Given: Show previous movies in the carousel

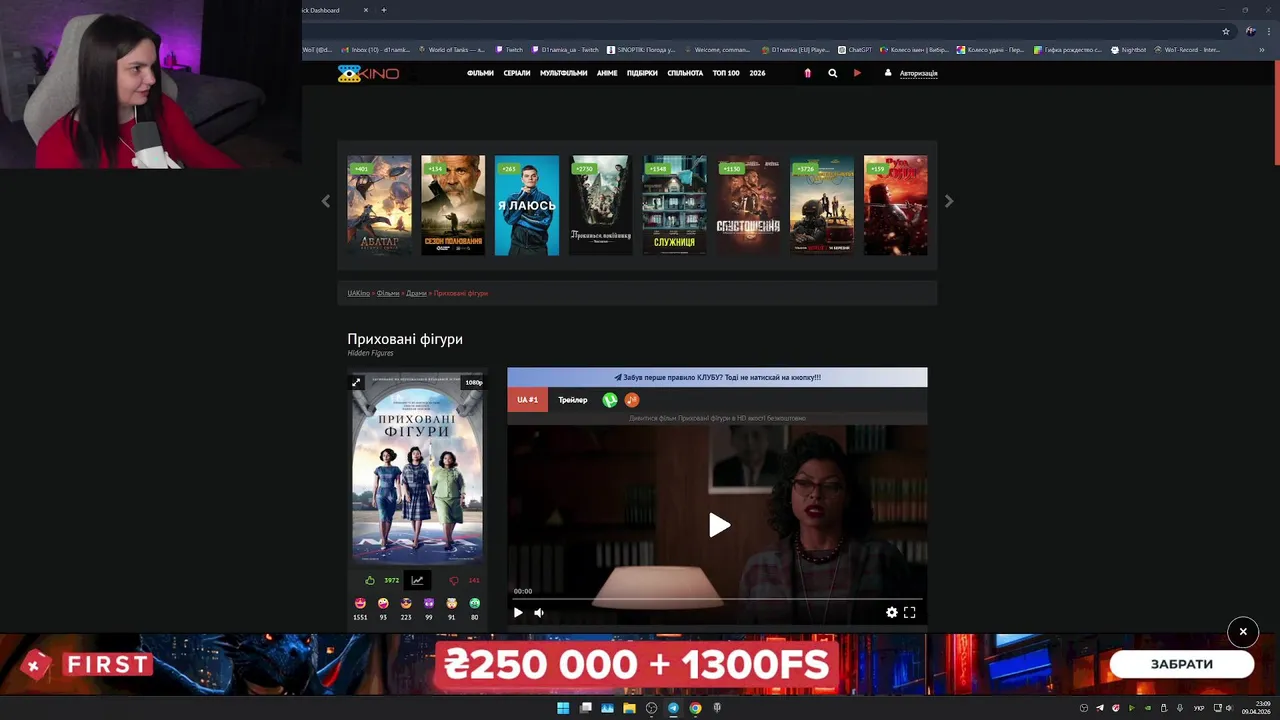Looking at the screenshot, I should [x=325, y=201].
